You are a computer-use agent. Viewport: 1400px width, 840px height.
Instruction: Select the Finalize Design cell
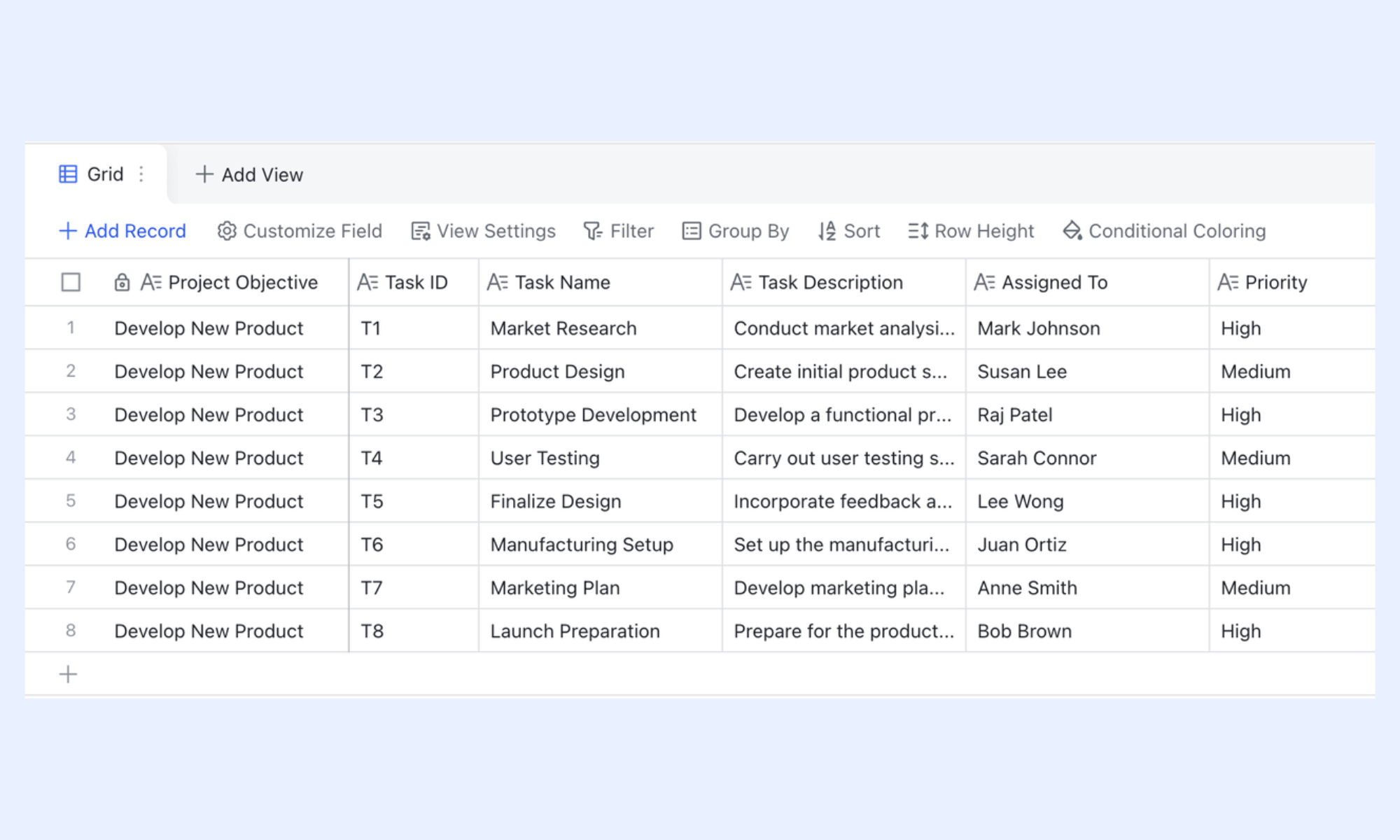click(x=601, y=501)
